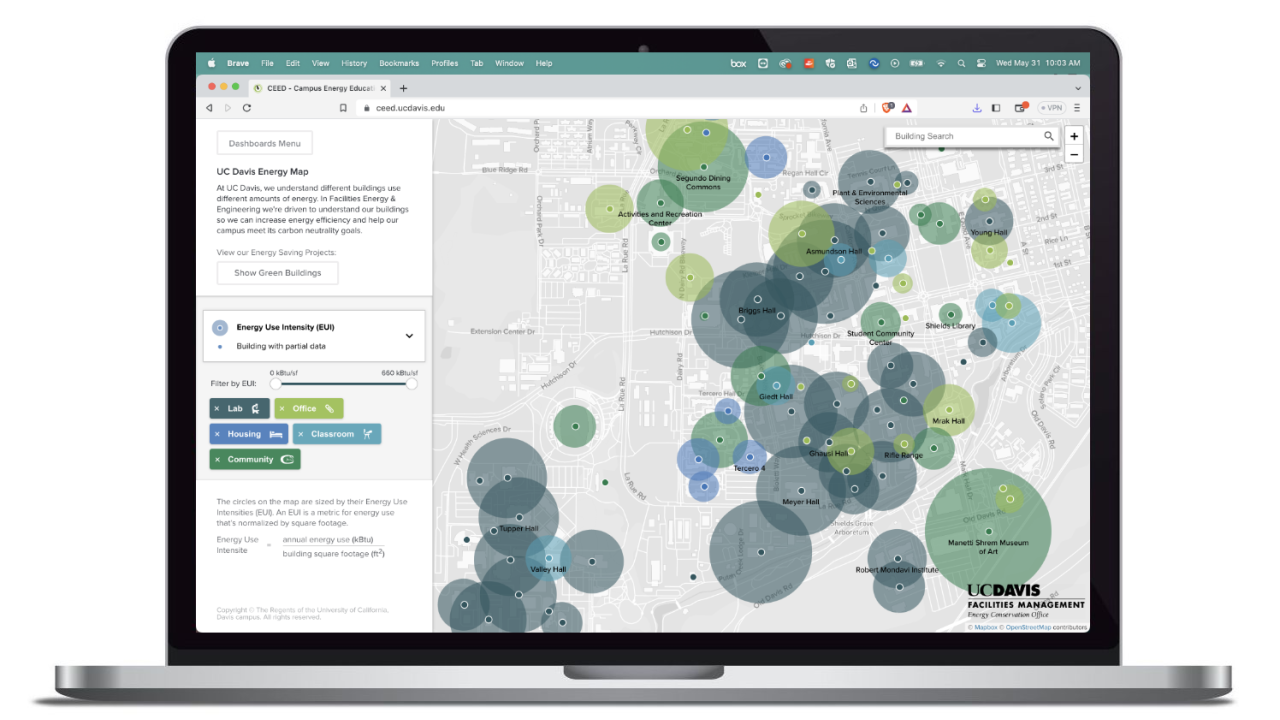This screenshot has height=720, width=1280.
Task: Open the Profiles menu
Action: 445,63
